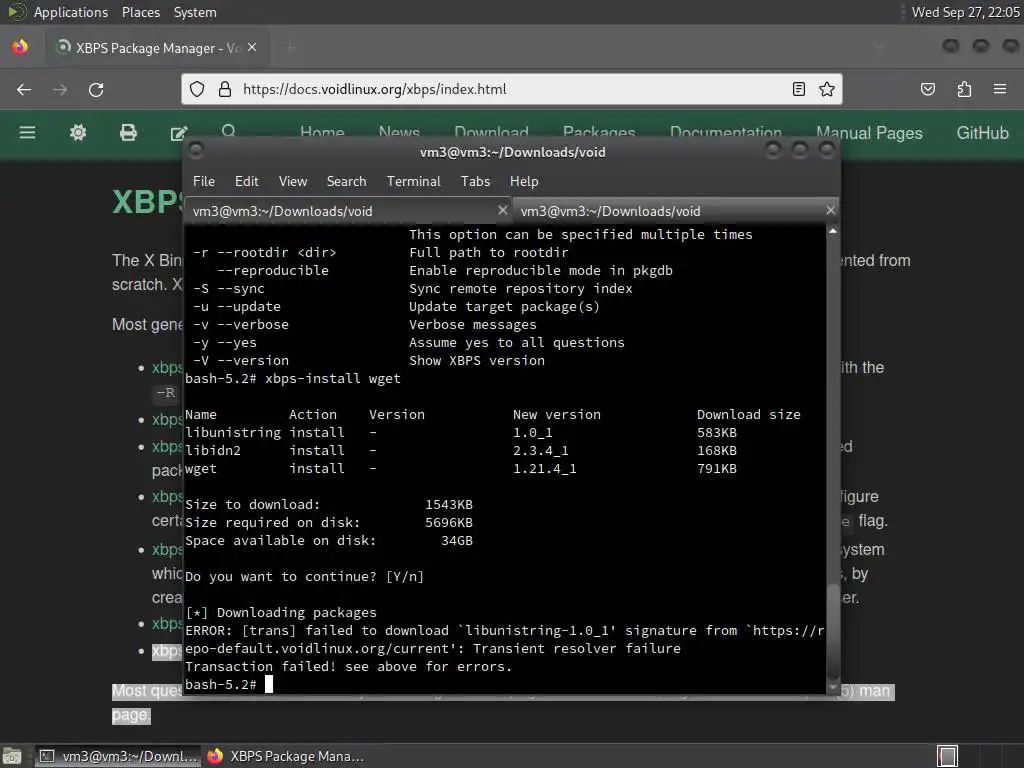1024x768 pixels.
Task: Open a new Firefox tab
Action: coord(290,47)
